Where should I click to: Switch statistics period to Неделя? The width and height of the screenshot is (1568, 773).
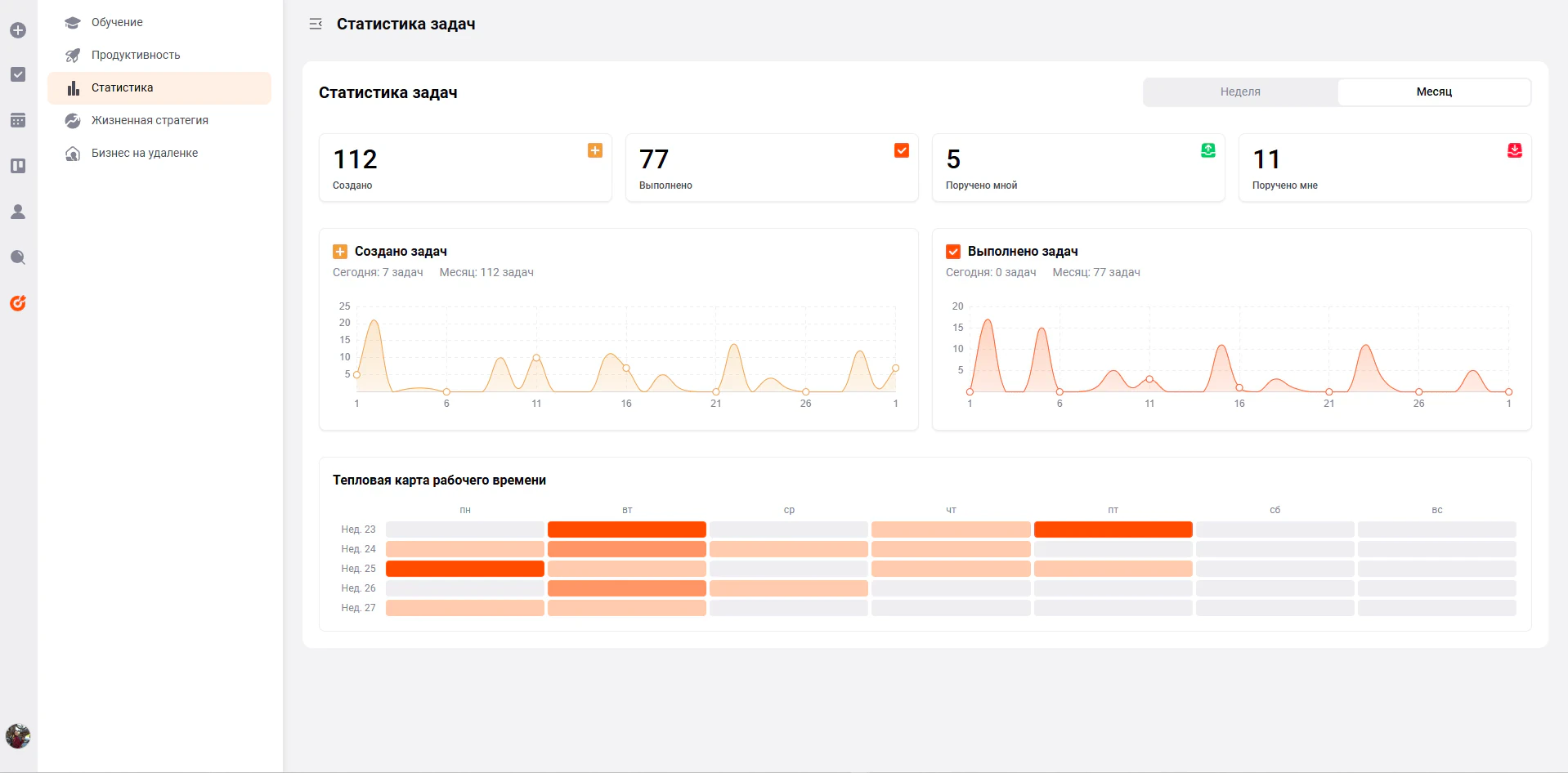(1240, 92)
